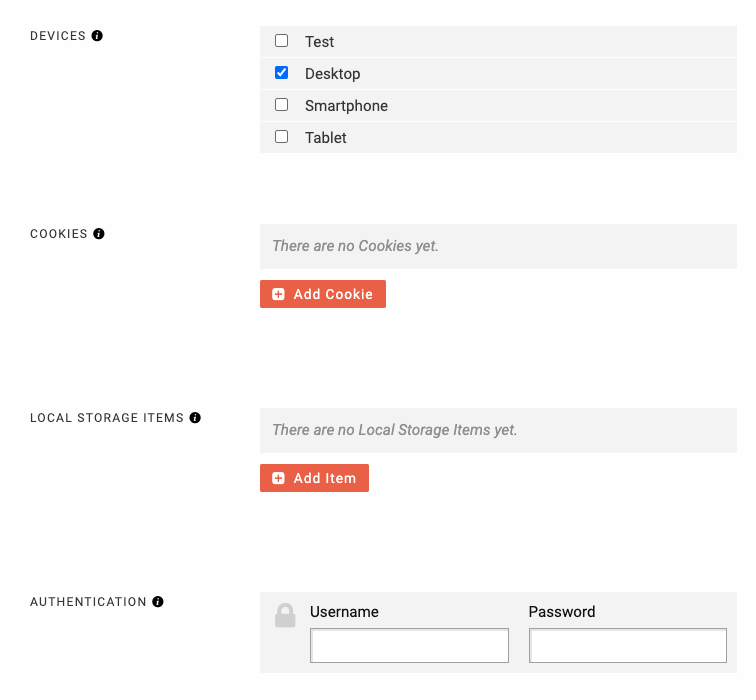The width and height of the screenshot is (756, 700).
Task: Click the Desktop device label
Action: tap(333, 74)
